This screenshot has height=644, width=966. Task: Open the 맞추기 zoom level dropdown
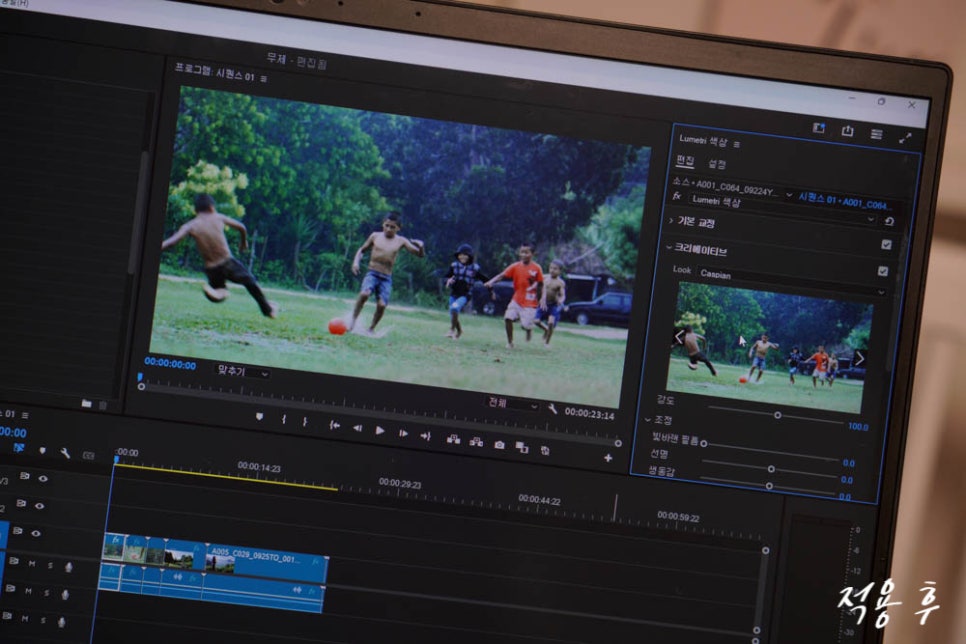[x=243, y=372]
